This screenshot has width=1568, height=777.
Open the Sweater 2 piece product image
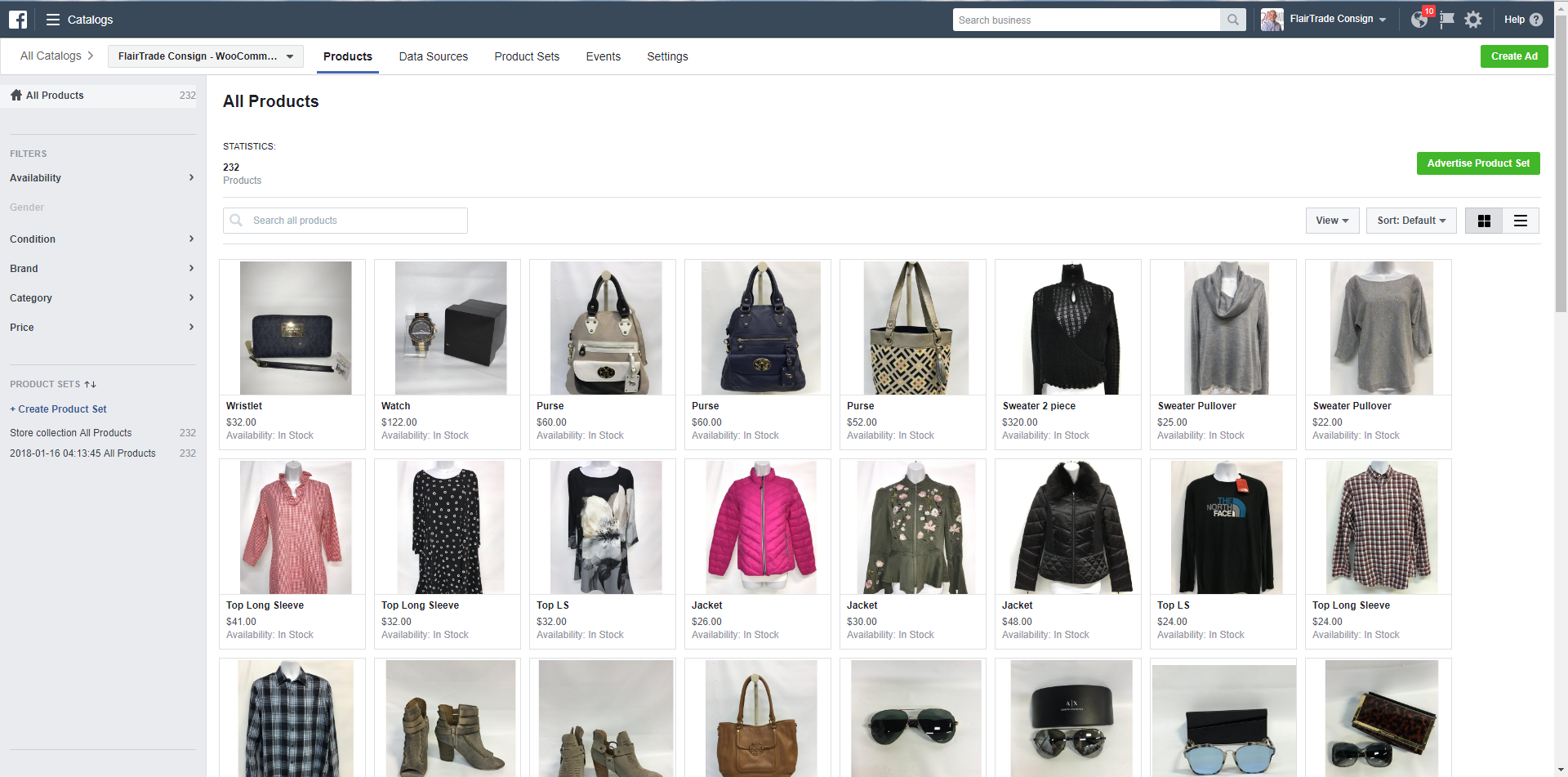(1068, 328)
